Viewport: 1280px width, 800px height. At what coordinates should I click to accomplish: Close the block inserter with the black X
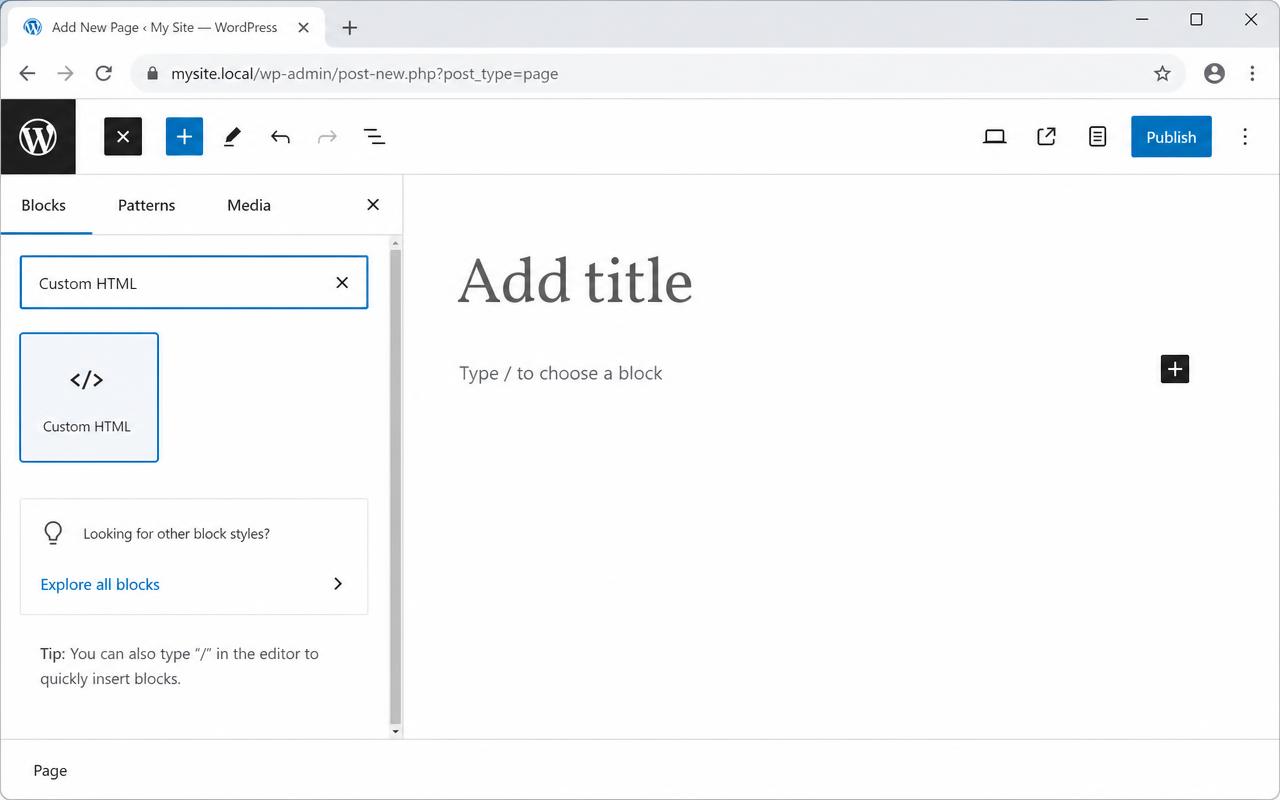click(123, 137)
